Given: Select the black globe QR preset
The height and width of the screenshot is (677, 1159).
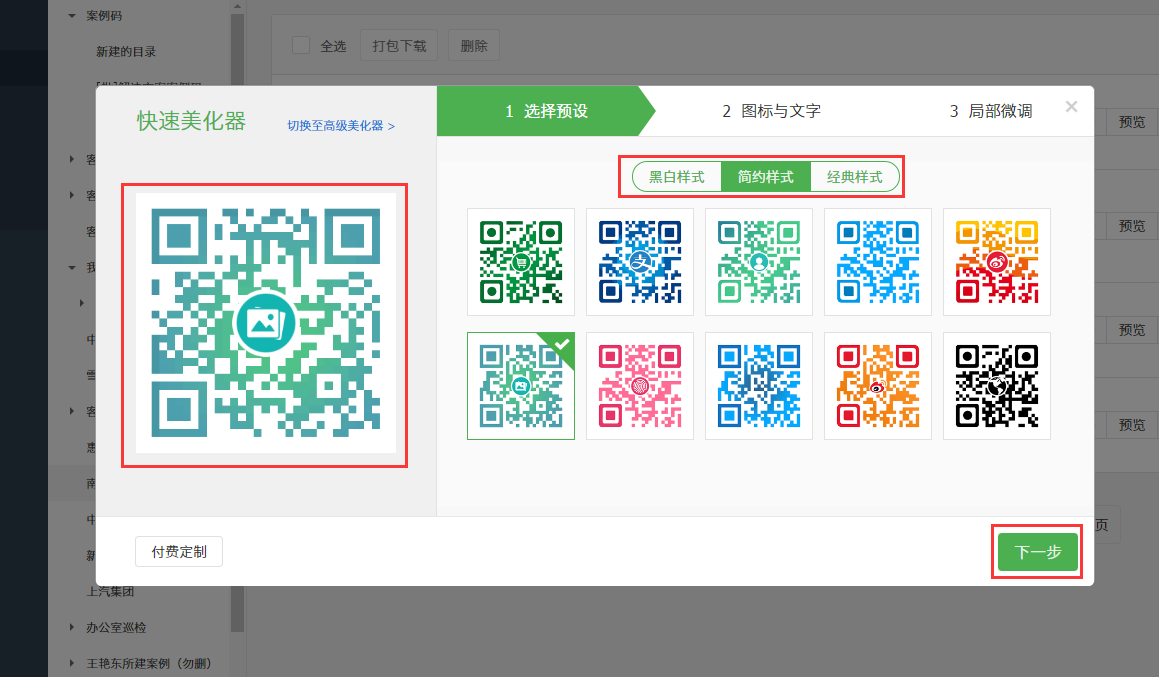Looking at the screenshot, I should pos(996,385).
